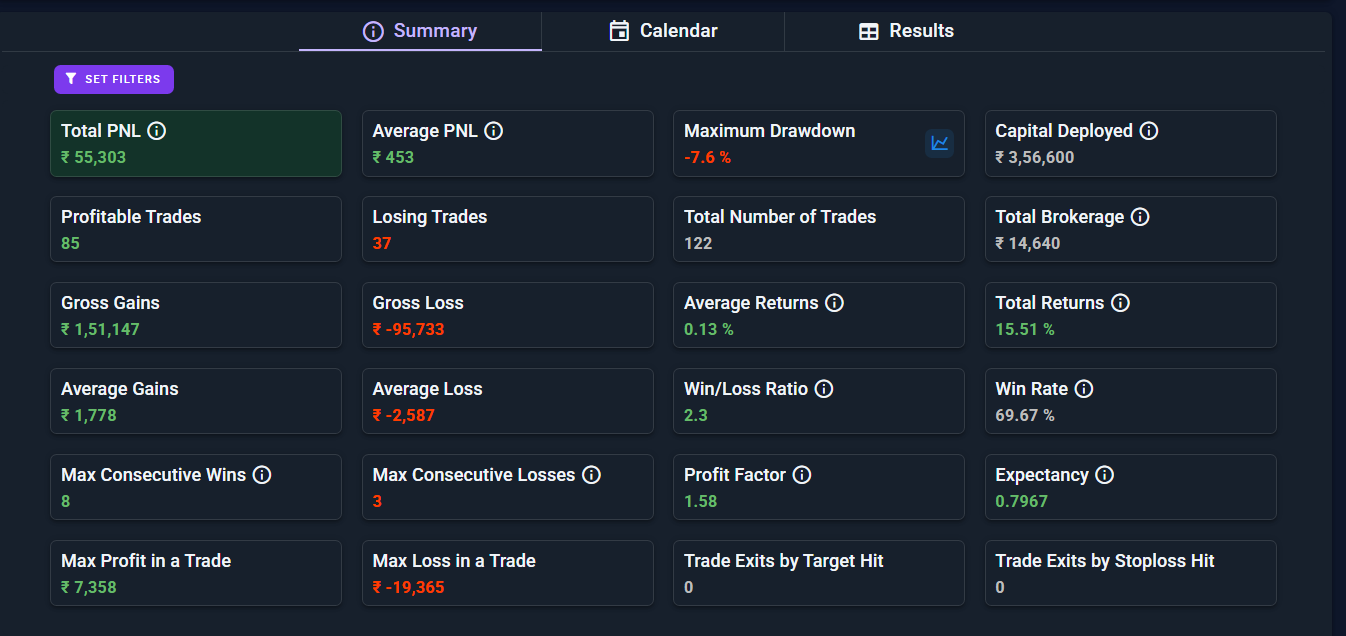Click the Average Returns info icon
The width and height of the screenshot is (1346, 636).
click(834, 303)
